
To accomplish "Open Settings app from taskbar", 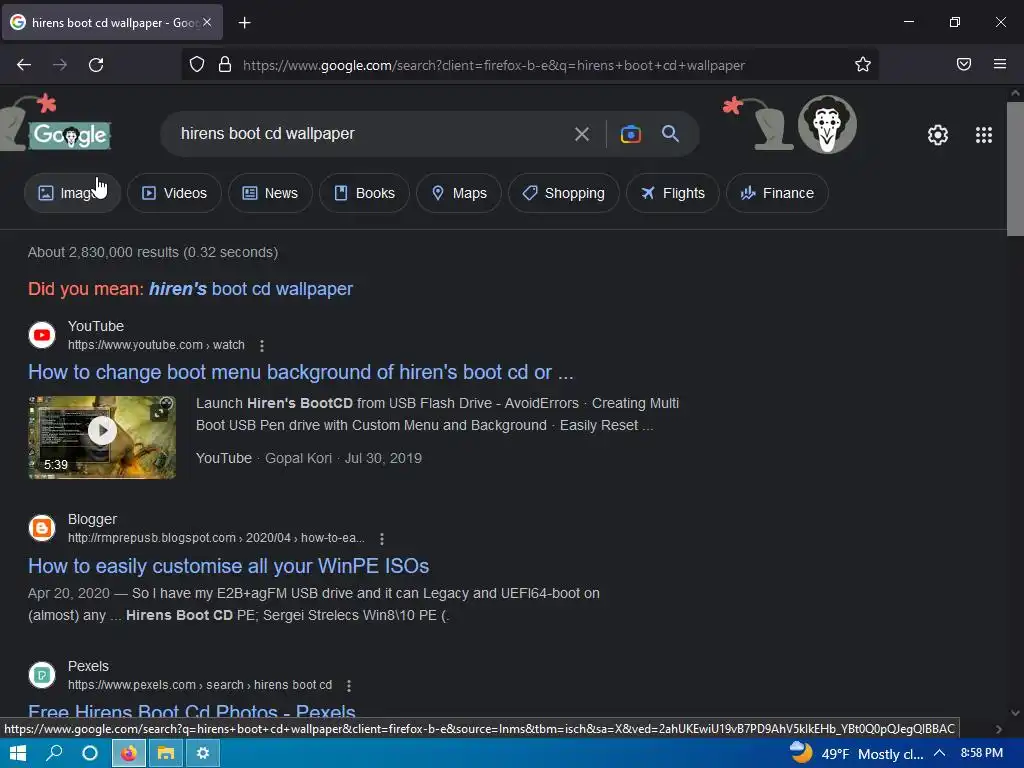I will (x=202, y=754).
